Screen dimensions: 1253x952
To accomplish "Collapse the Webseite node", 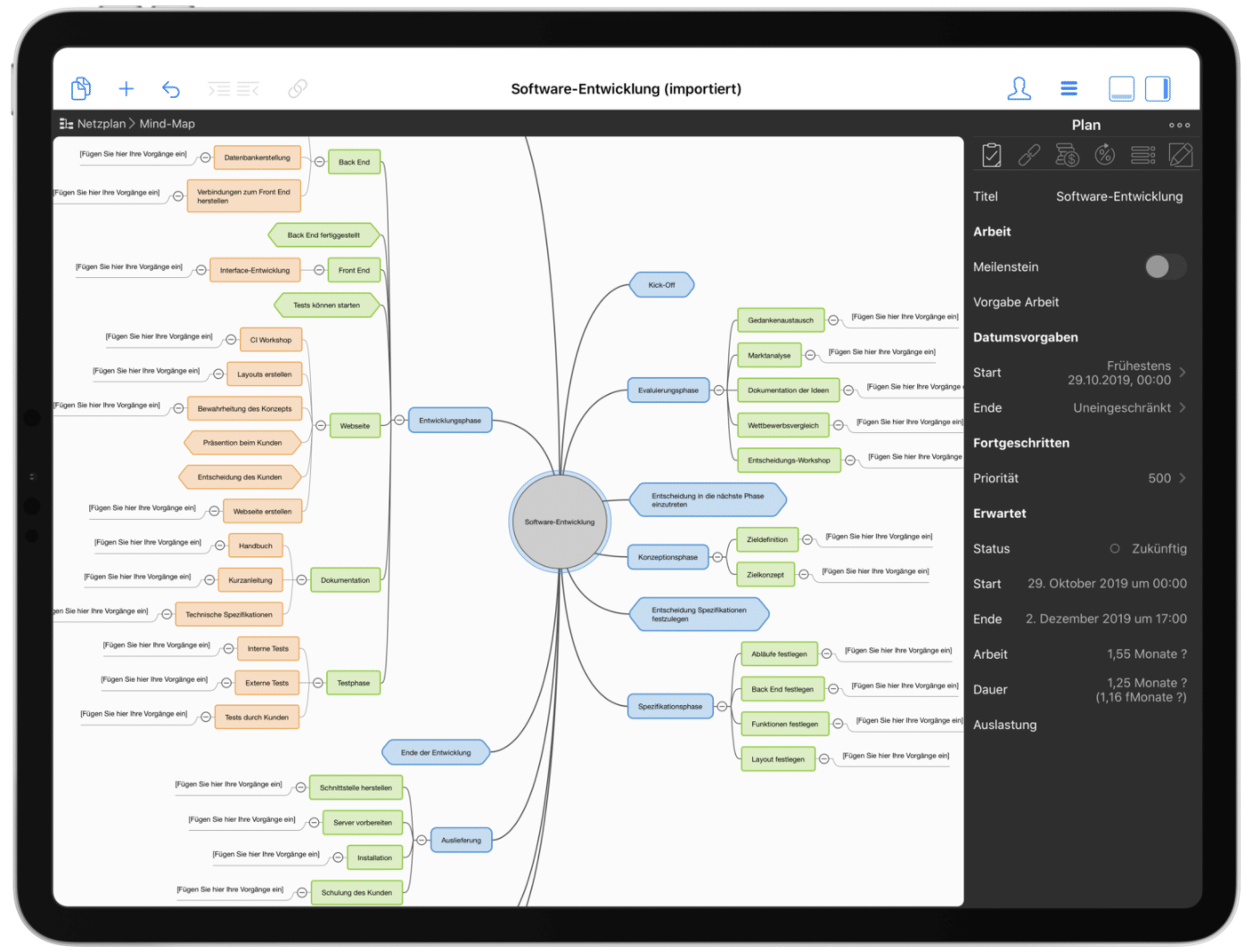I will [x=320, y=425].
